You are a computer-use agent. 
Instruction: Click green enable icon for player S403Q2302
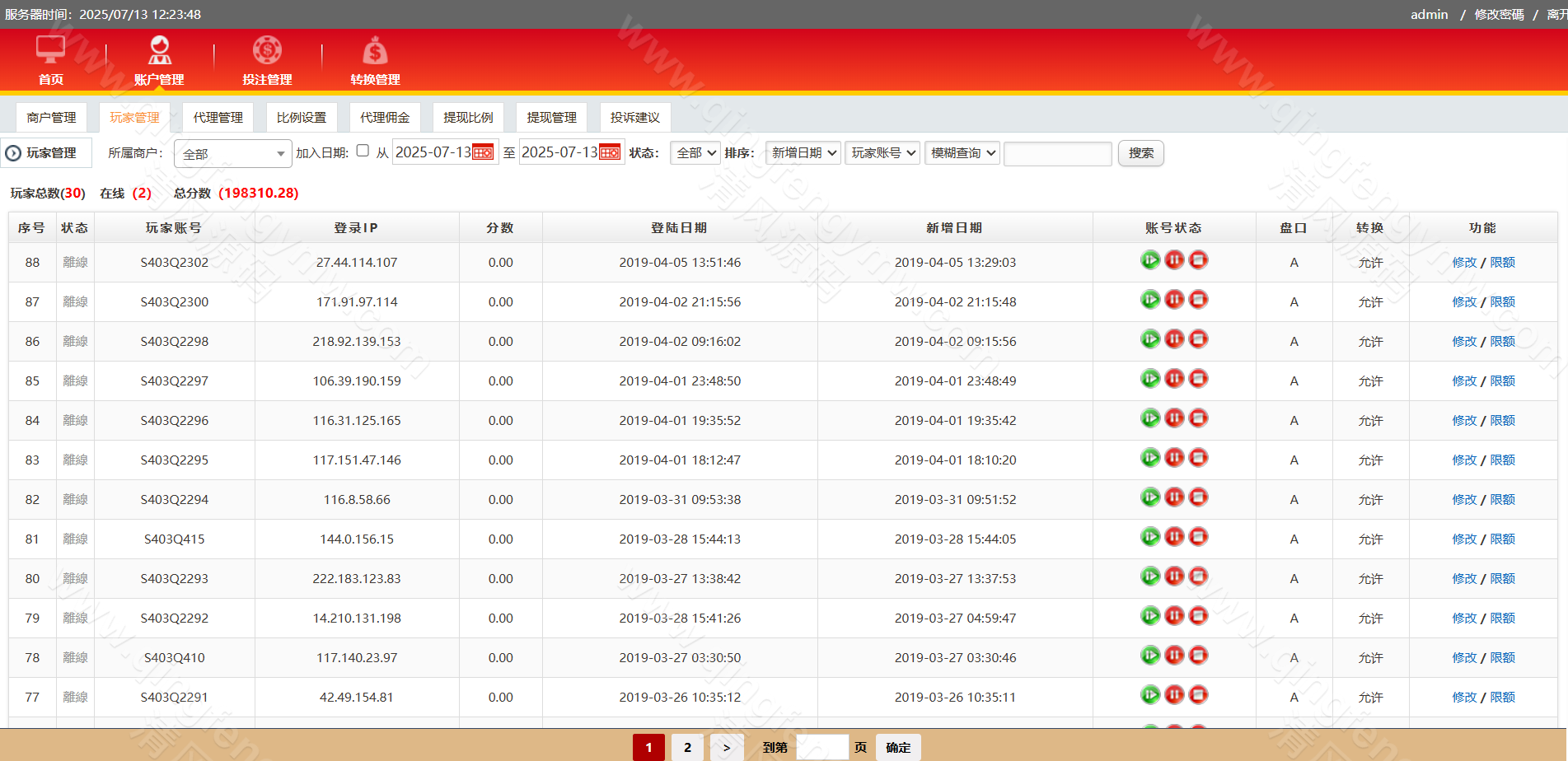pyautogui.click(x=1150, y=260)
